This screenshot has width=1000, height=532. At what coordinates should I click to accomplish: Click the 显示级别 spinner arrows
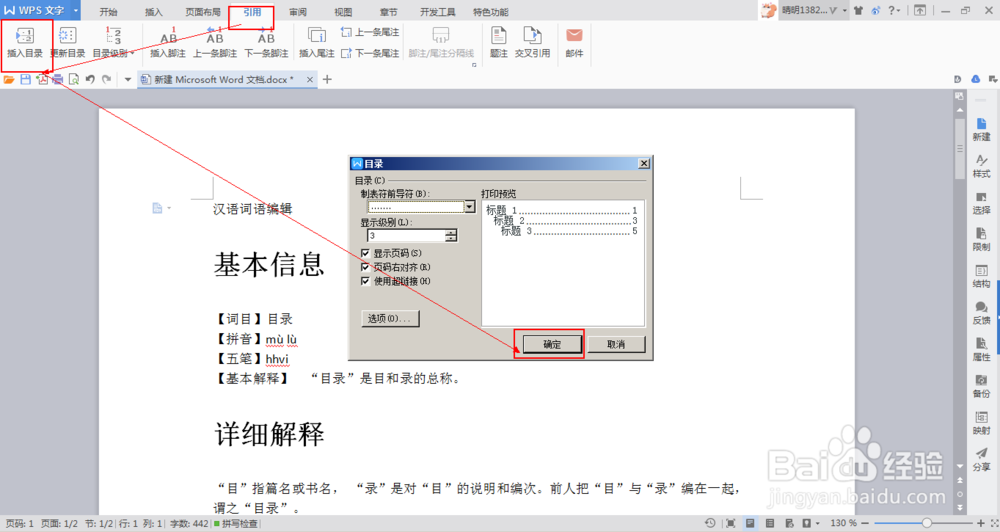pyautogui.click(x=451, y=235)
